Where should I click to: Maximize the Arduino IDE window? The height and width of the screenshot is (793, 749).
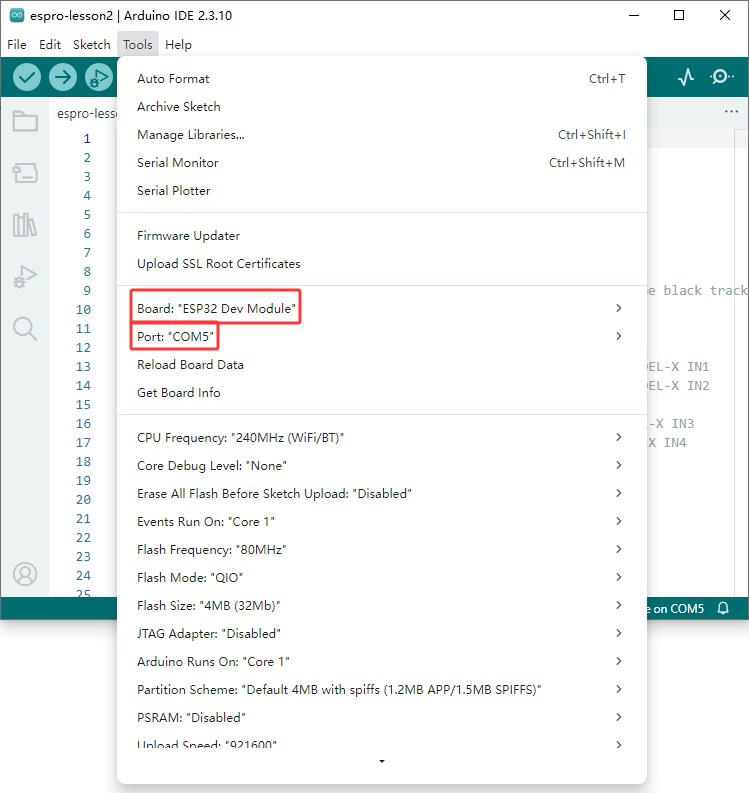[679, 15]
